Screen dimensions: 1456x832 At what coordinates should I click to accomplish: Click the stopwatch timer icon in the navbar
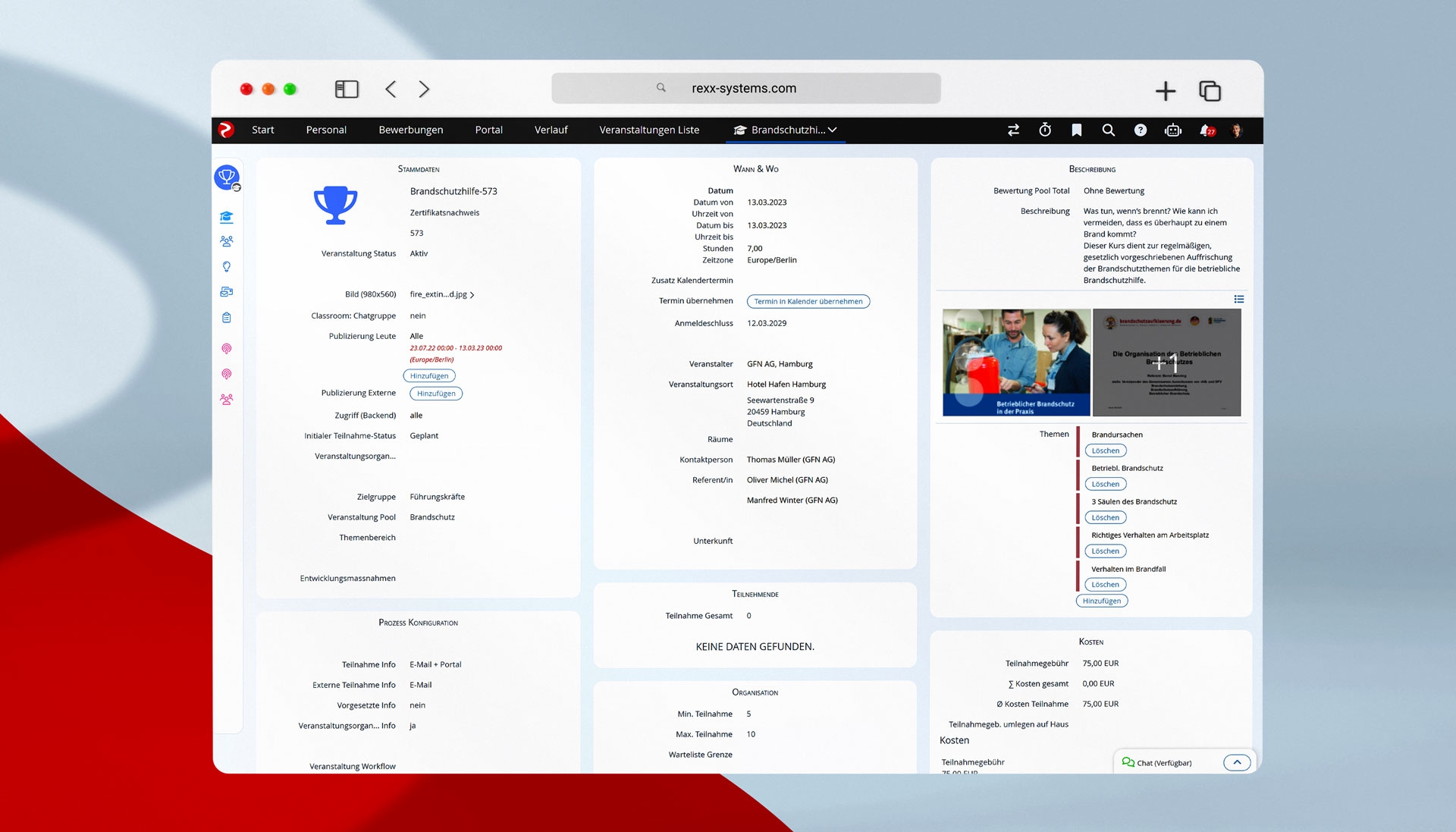pos(1045,130)
